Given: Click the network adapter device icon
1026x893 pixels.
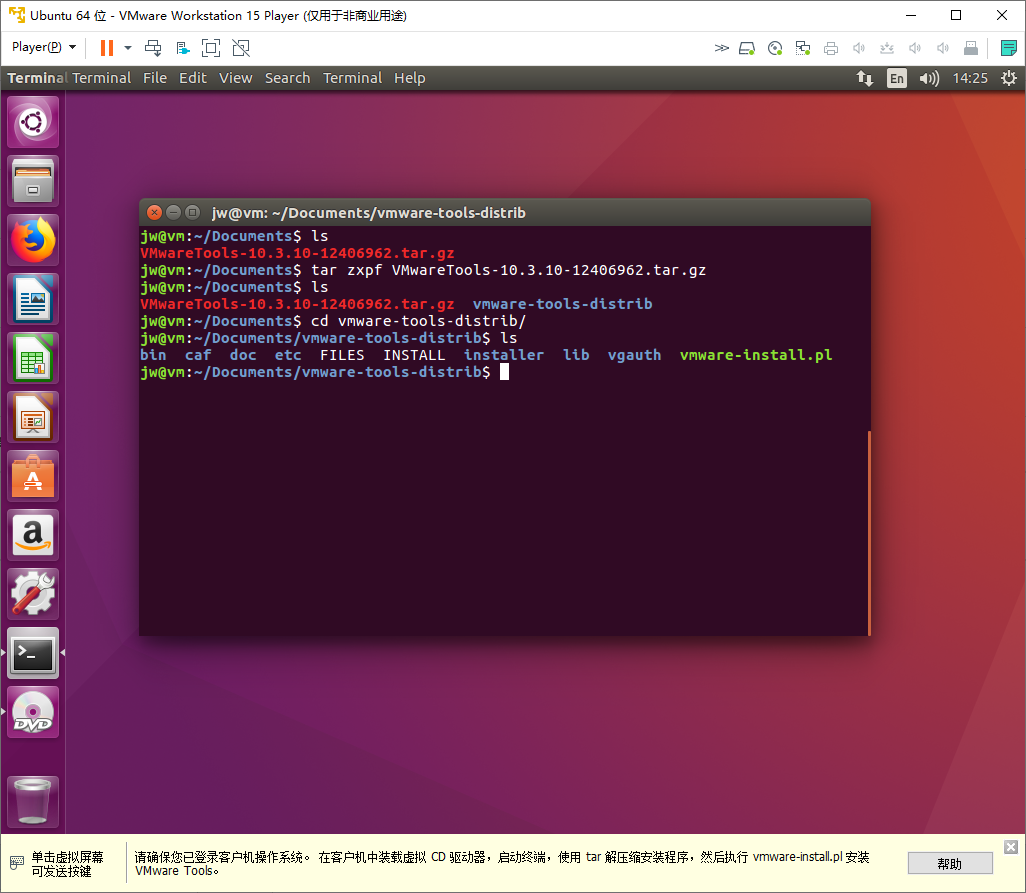Looking at the screenshot, I should click(803, 48).
